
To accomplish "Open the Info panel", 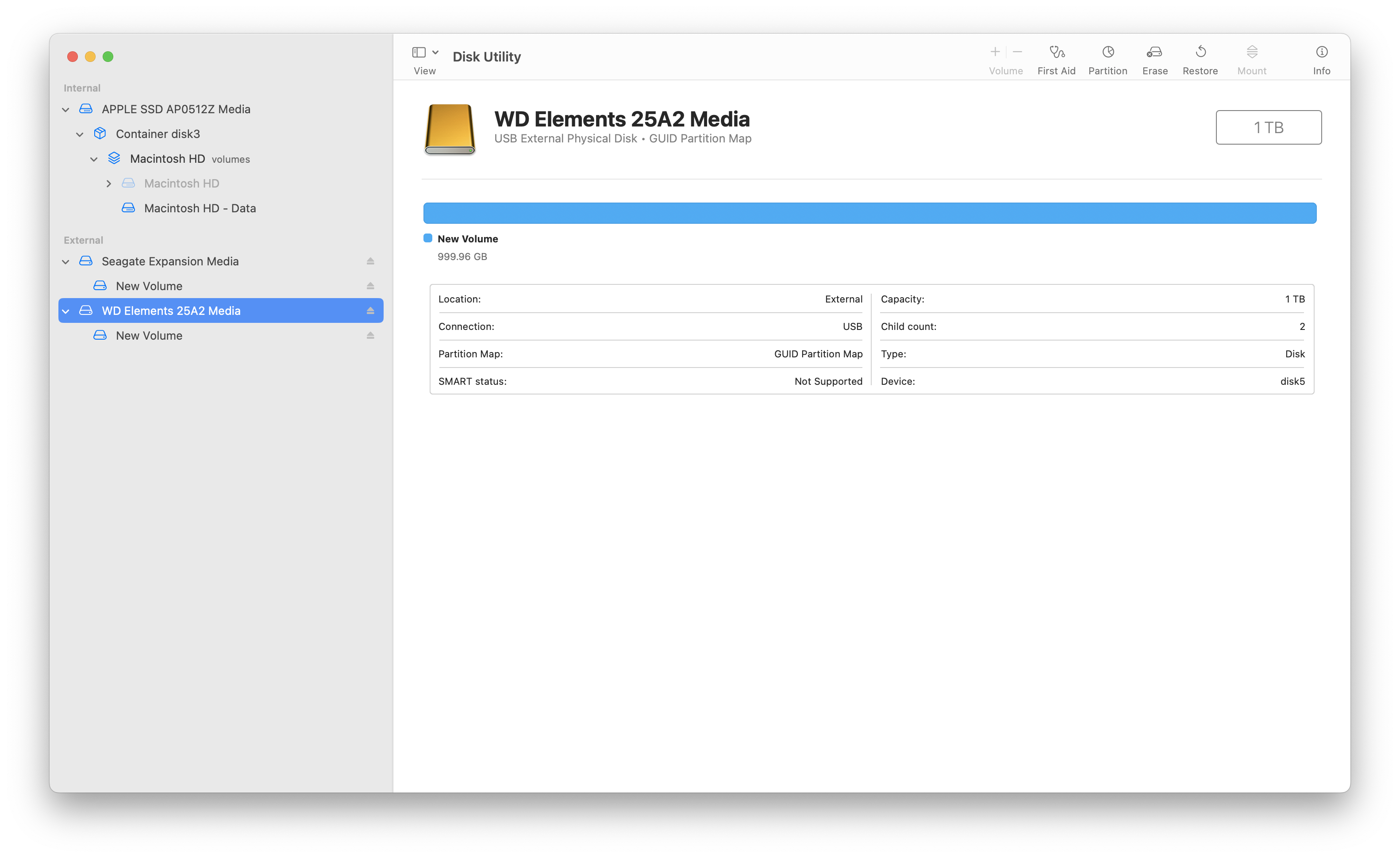I will click(x=1322, y=60).
